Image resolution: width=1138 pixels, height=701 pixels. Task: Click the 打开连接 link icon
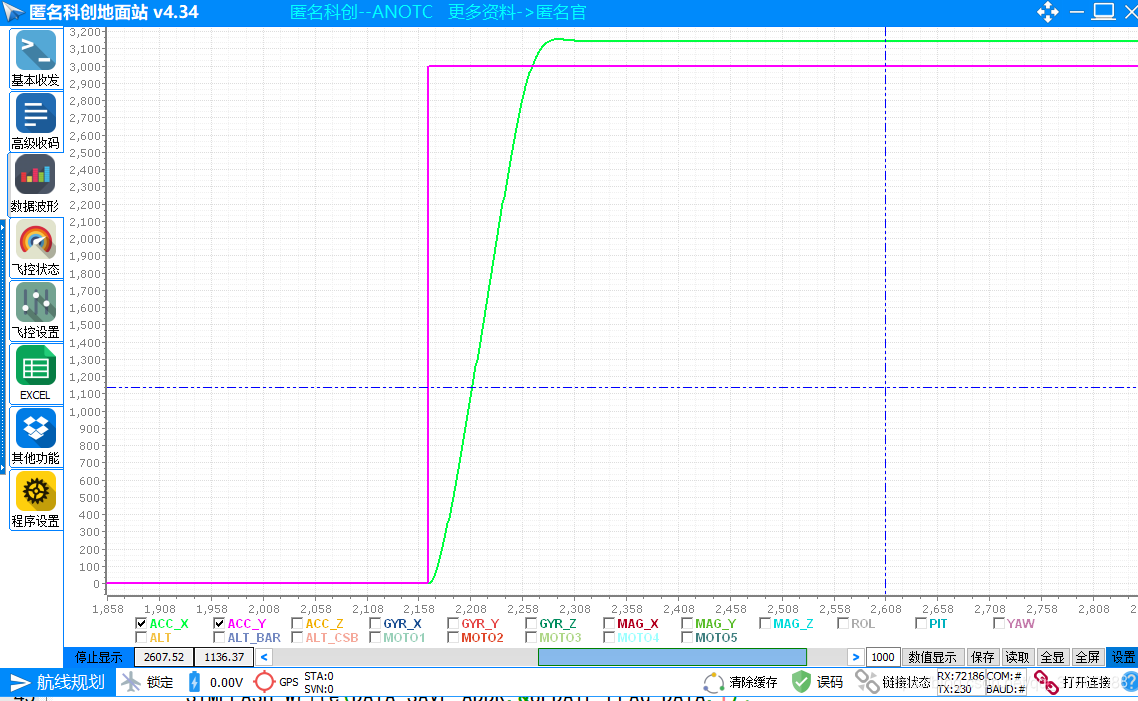(x=1046, y=682)
